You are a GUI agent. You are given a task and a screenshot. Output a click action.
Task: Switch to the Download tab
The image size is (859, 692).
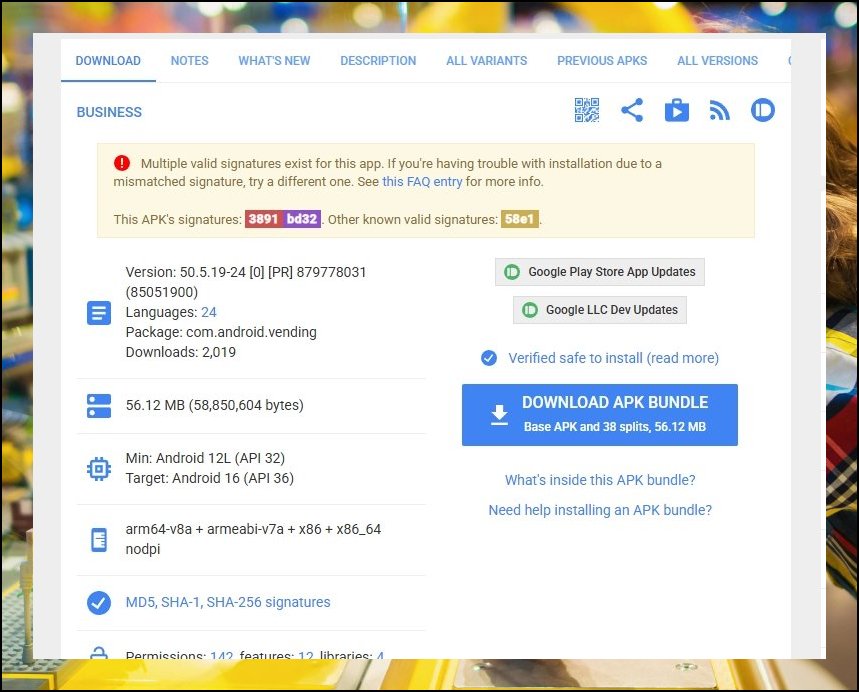coord(108,61)
